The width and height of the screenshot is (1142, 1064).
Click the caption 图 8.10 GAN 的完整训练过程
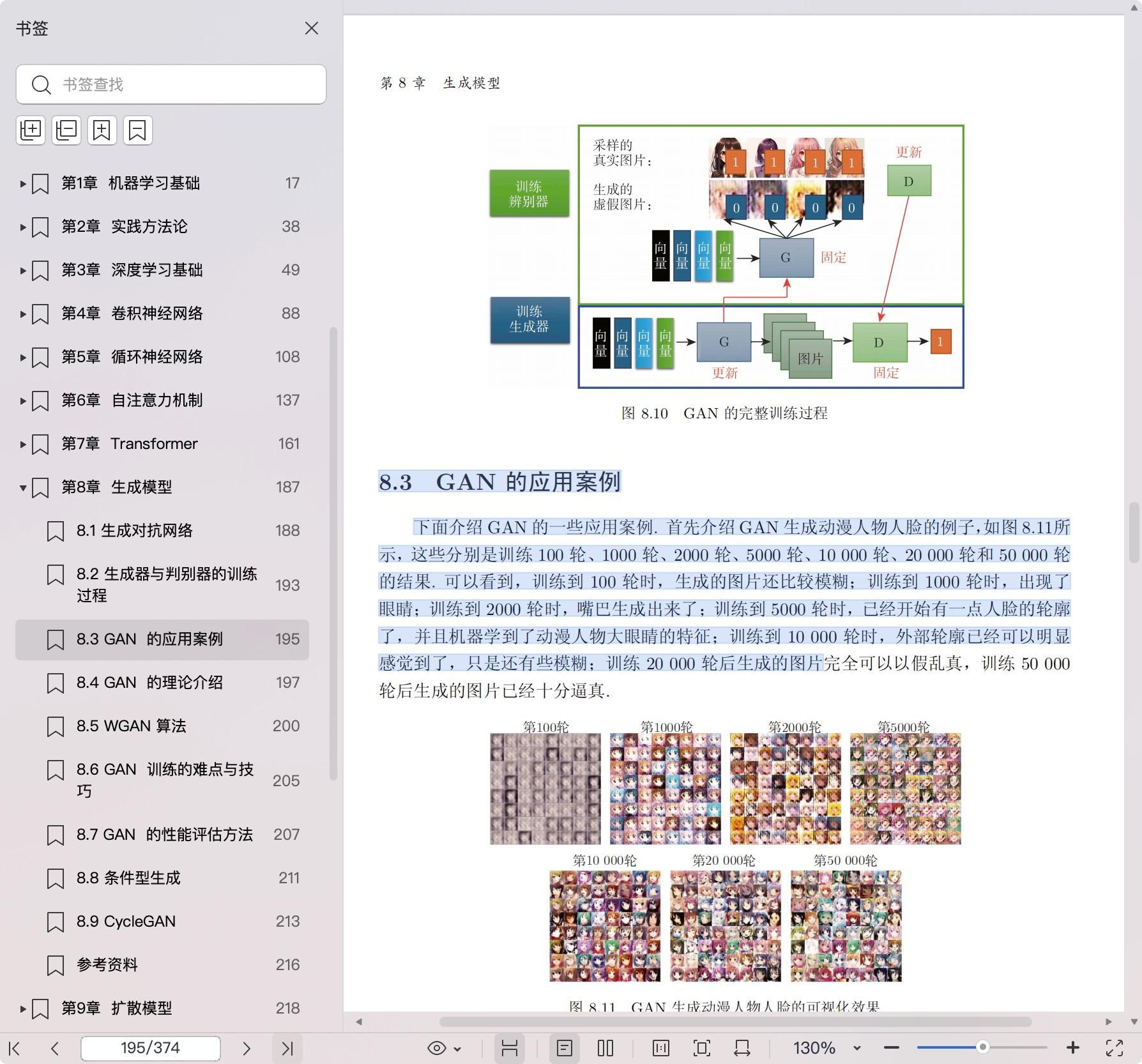point(724,413)
